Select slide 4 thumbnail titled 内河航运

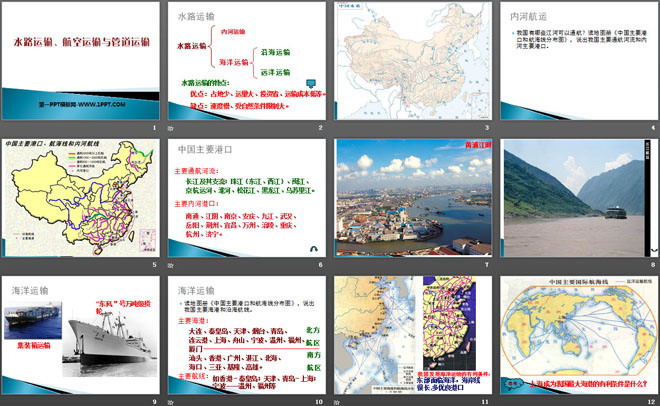(579, 61)
